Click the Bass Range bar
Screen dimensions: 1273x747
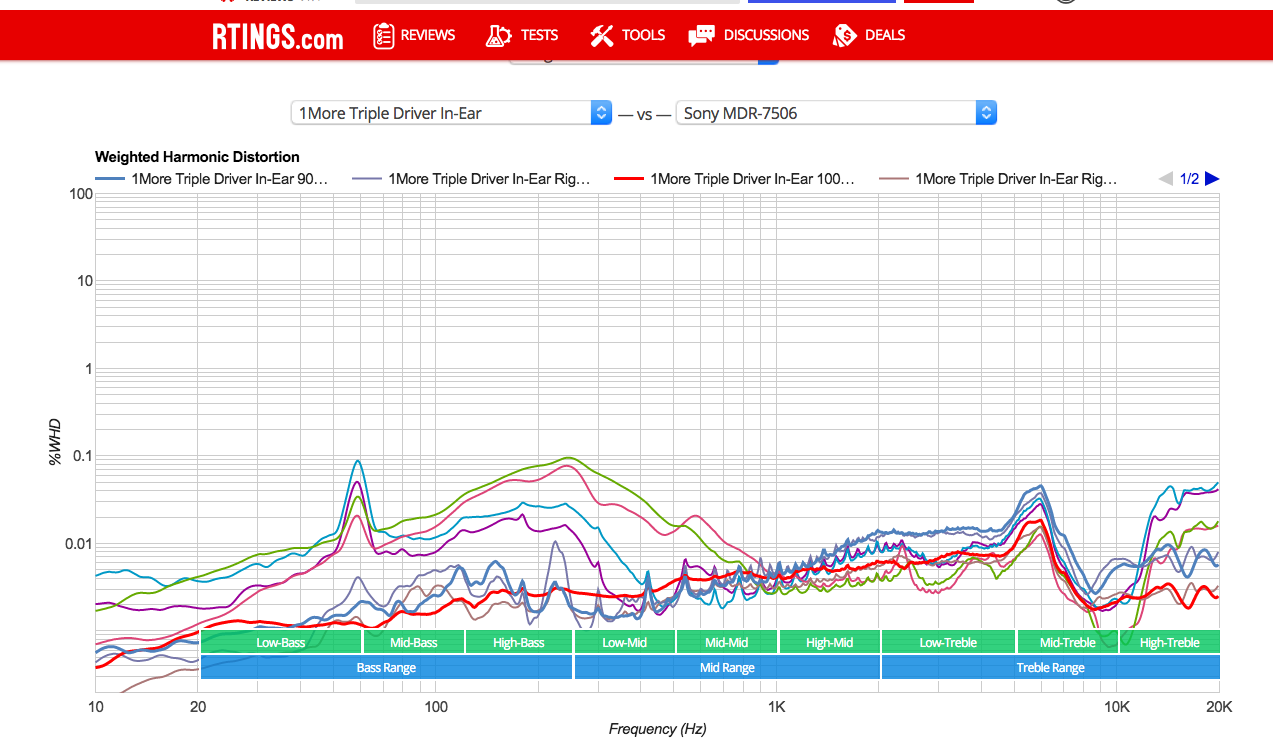click(x=386, y=667)
